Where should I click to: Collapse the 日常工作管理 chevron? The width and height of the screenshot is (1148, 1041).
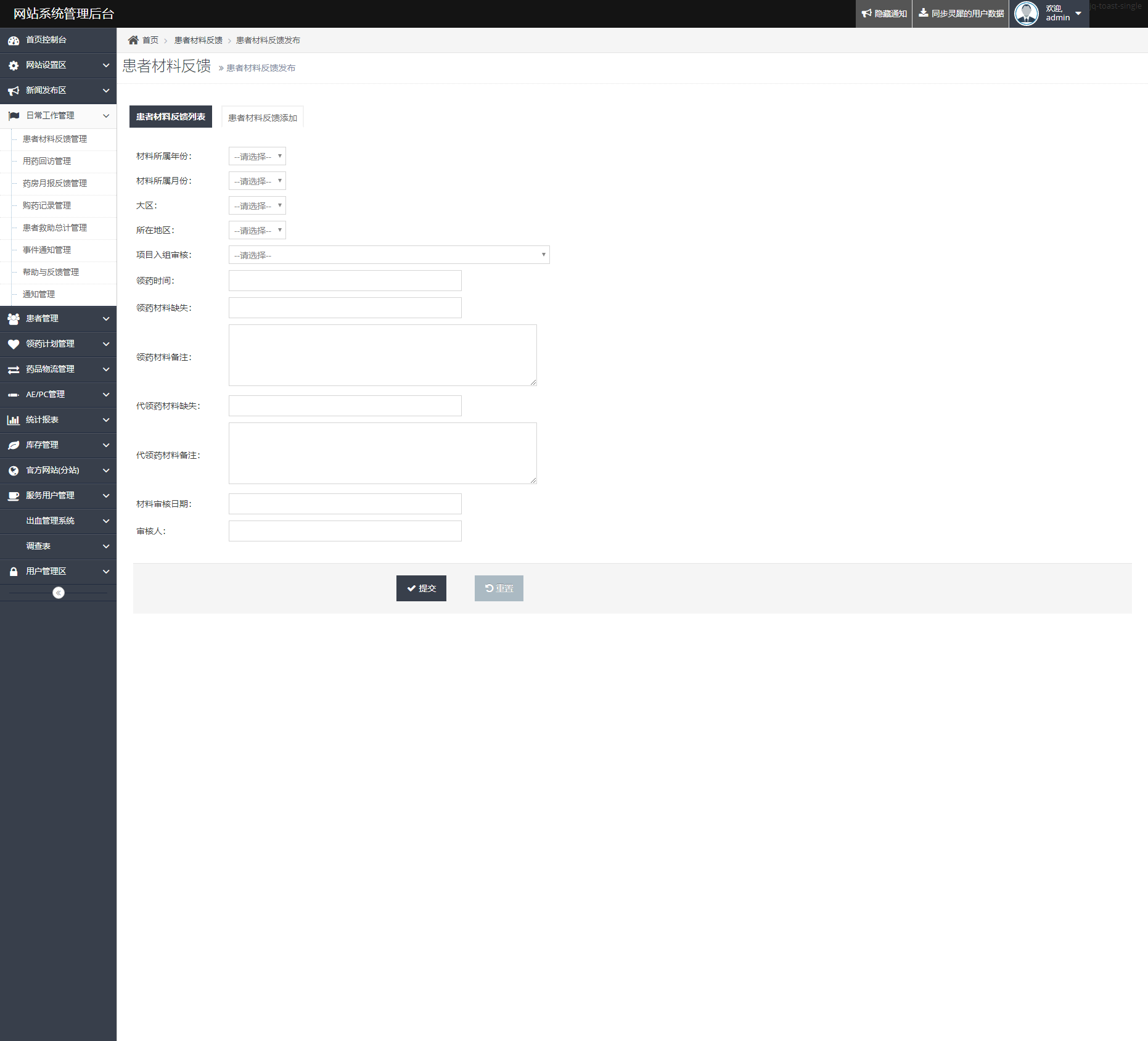106,116
